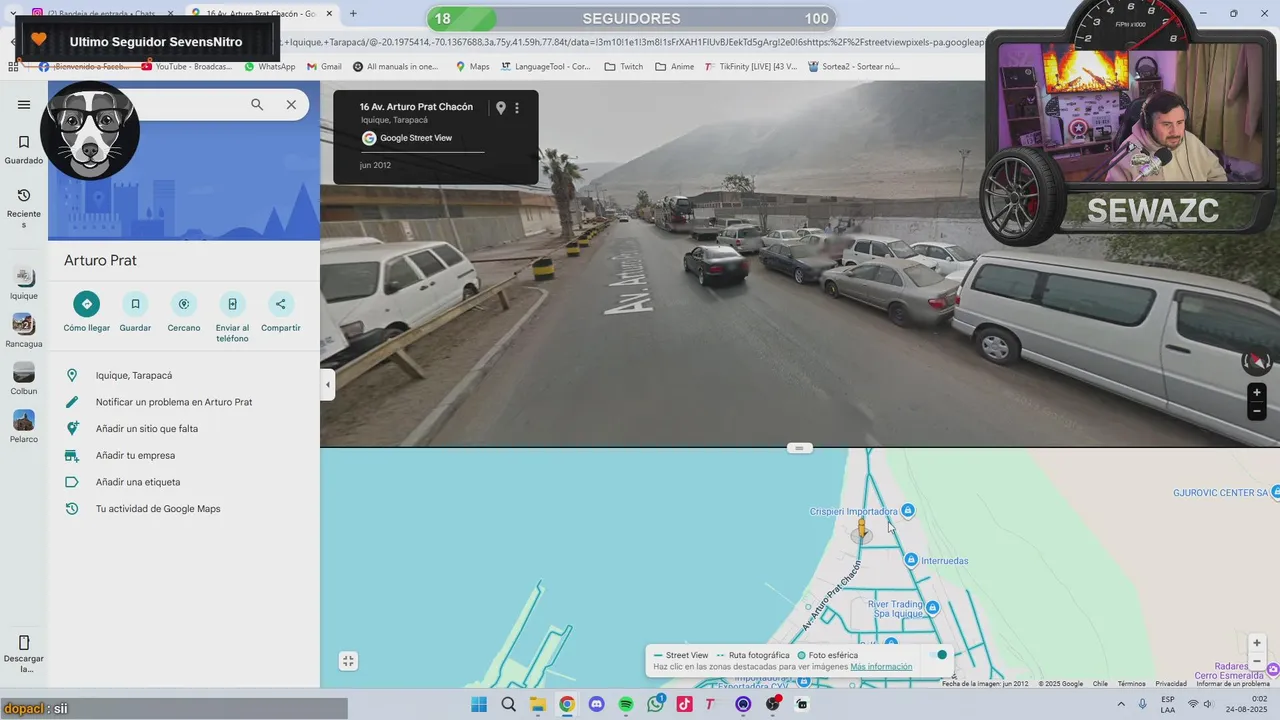
Task: Click the Guardar bookmark icon for Arturo Prat
Action: coord(135,304)
